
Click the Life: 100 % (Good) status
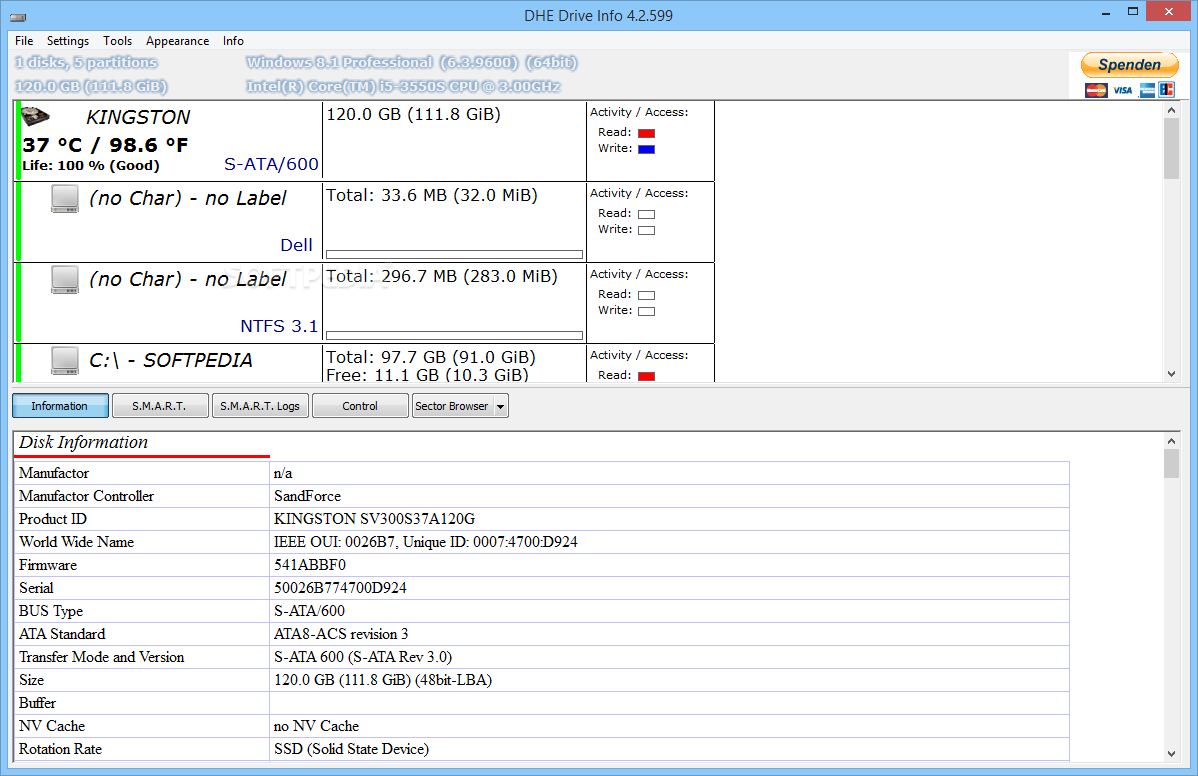[91, 166]
